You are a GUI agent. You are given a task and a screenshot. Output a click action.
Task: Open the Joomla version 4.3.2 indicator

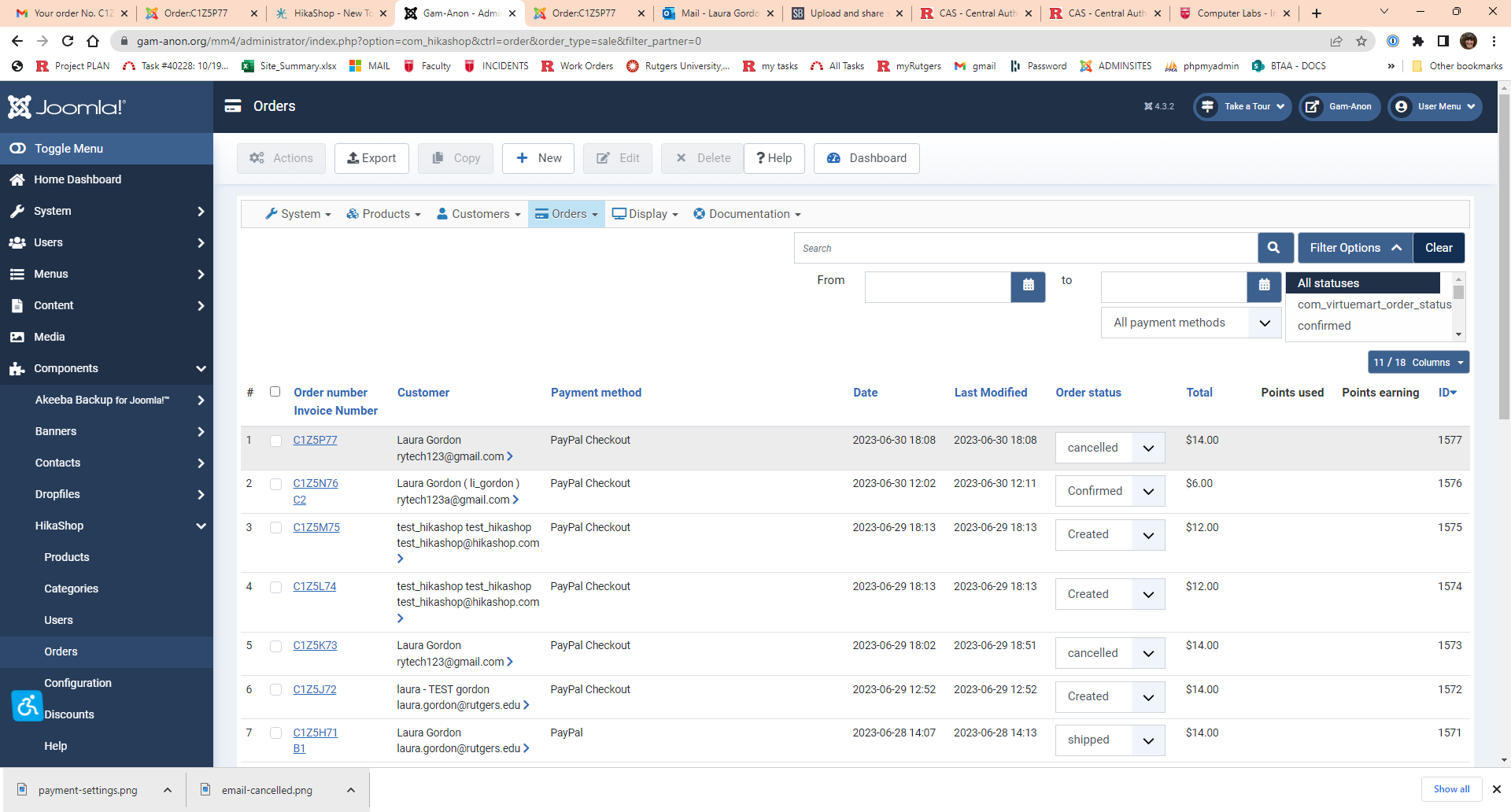click(x=1159, y=106)
